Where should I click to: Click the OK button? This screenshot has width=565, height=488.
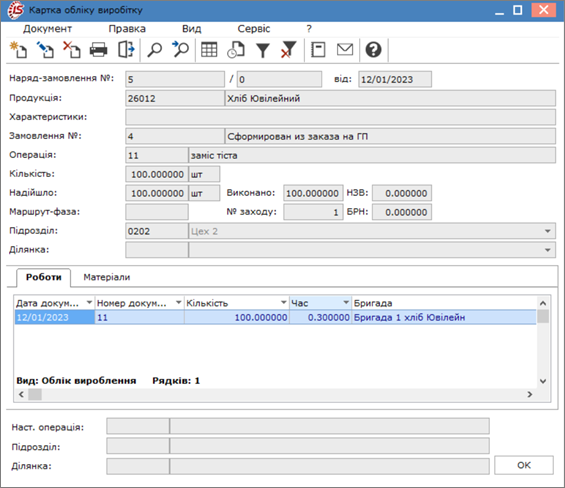click(524, 465)
